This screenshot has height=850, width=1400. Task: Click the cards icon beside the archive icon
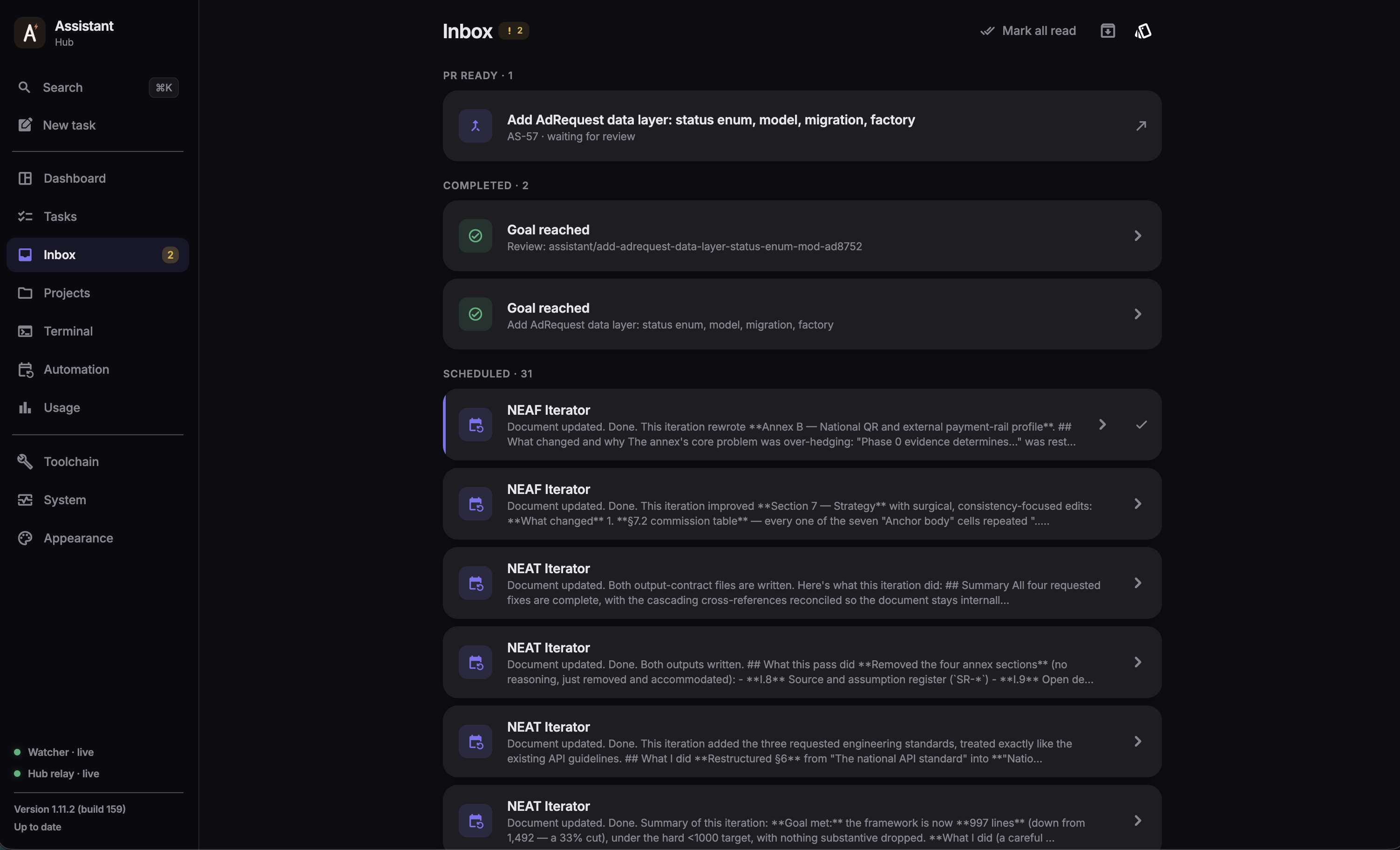[1143, 31]
